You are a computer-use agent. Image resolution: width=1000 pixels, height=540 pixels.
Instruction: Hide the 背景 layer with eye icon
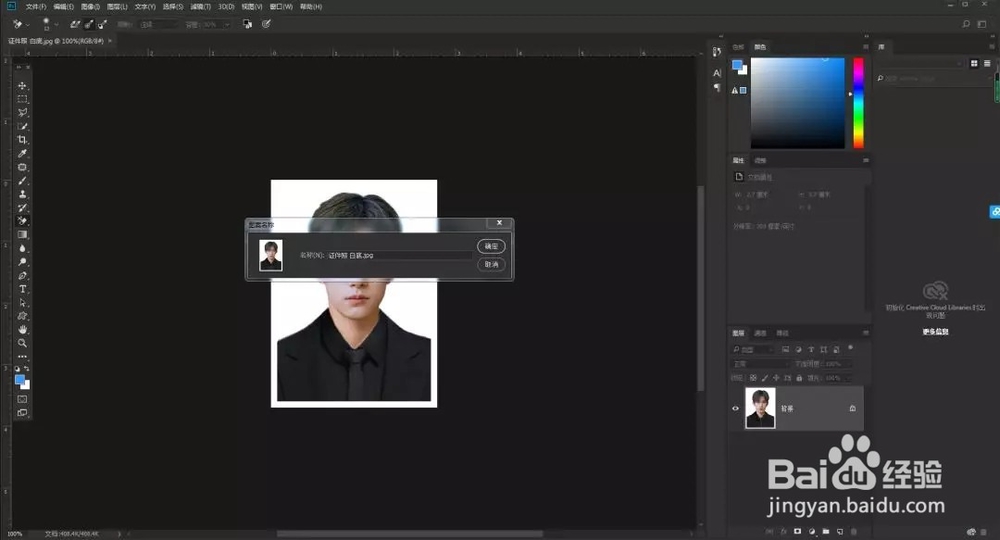736,408
